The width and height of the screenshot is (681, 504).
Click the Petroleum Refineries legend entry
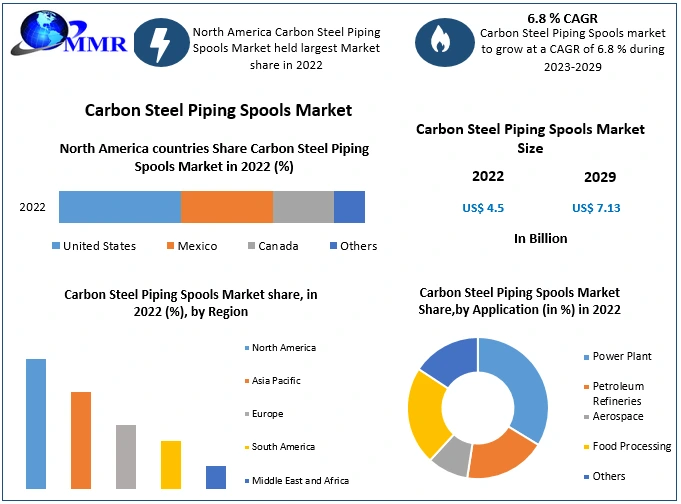pyautogui.click(x=618, y=393)
